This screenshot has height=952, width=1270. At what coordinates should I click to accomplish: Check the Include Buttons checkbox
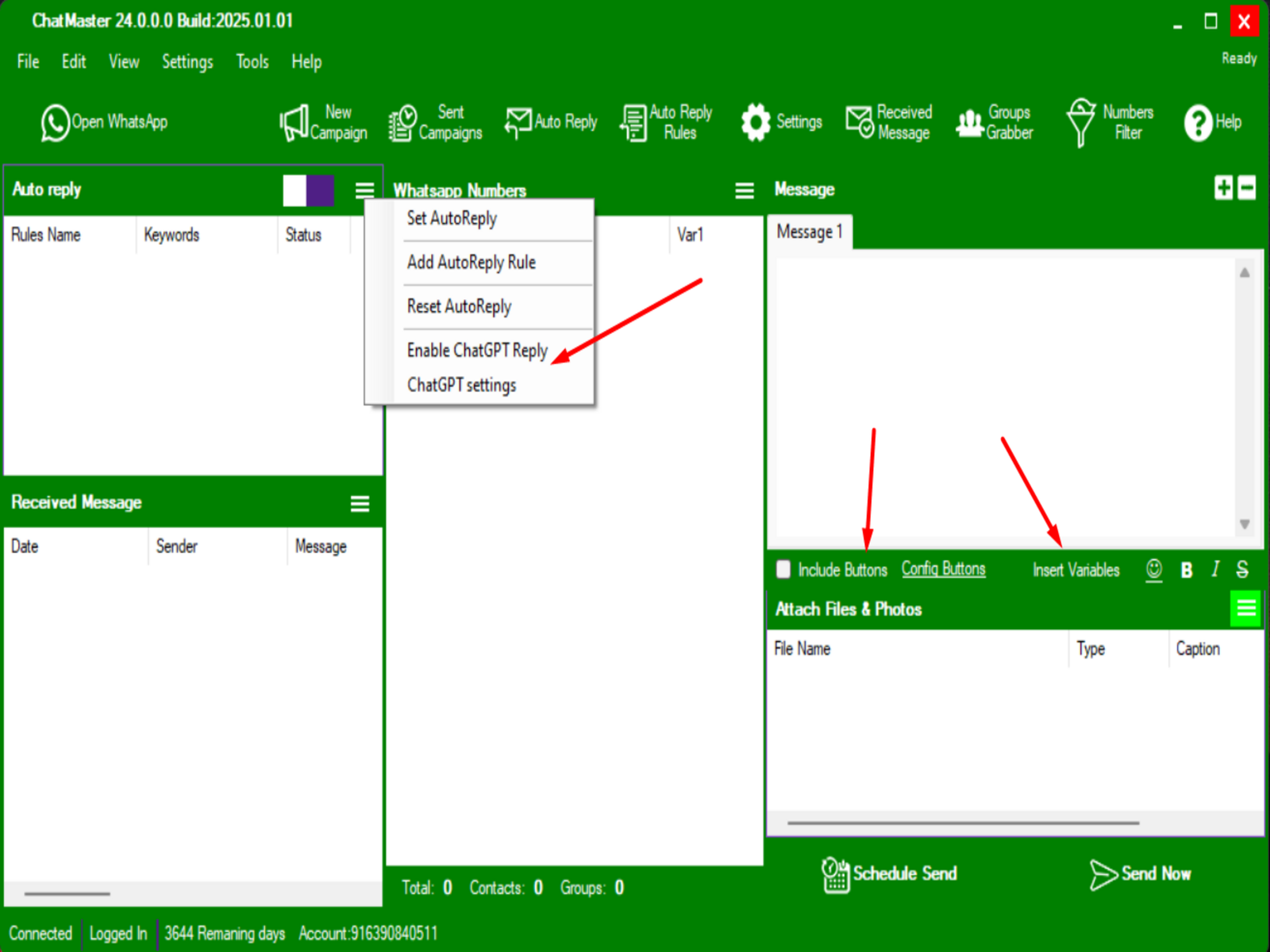pos(783,570)
